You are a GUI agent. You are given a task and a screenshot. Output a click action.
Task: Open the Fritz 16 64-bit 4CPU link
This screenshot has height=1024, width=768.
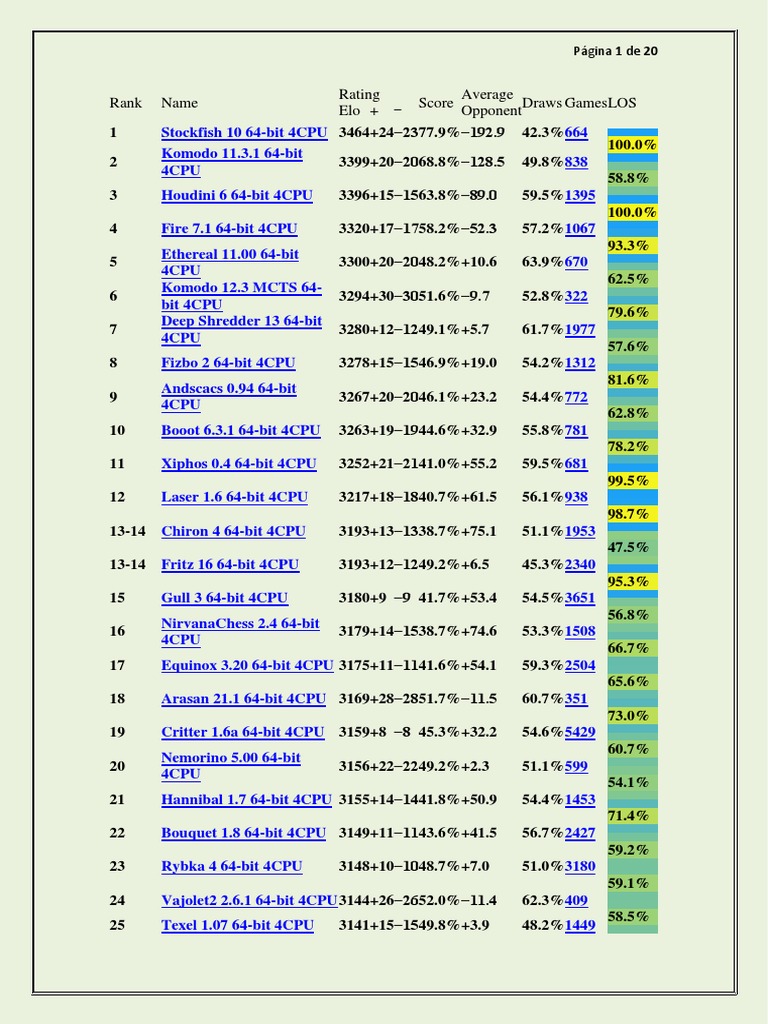[x=230, y=564]
